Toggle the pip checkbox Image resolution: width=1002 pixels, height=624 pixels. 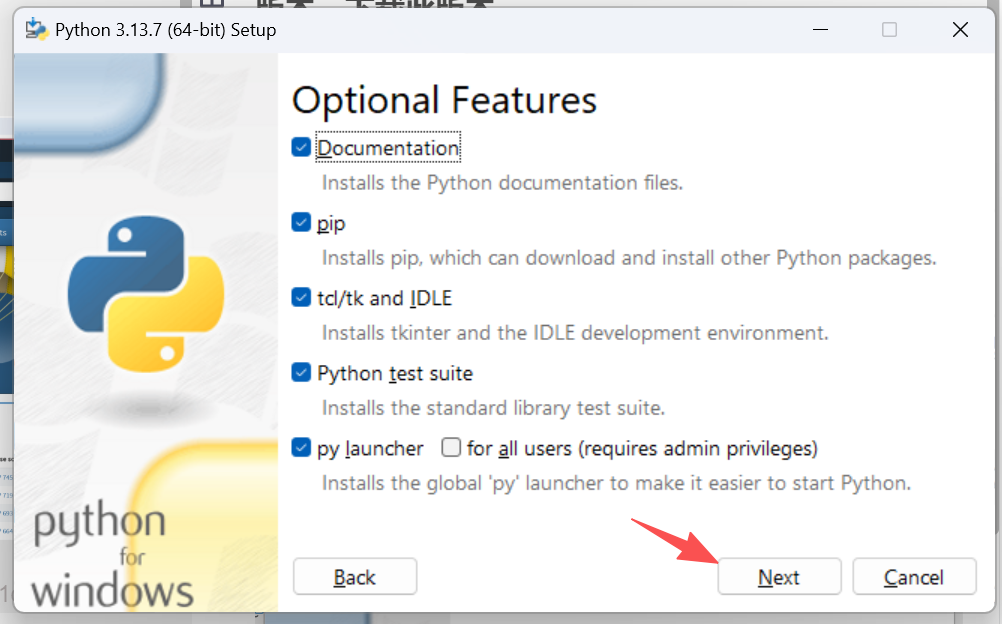click(x=301, y=222)
